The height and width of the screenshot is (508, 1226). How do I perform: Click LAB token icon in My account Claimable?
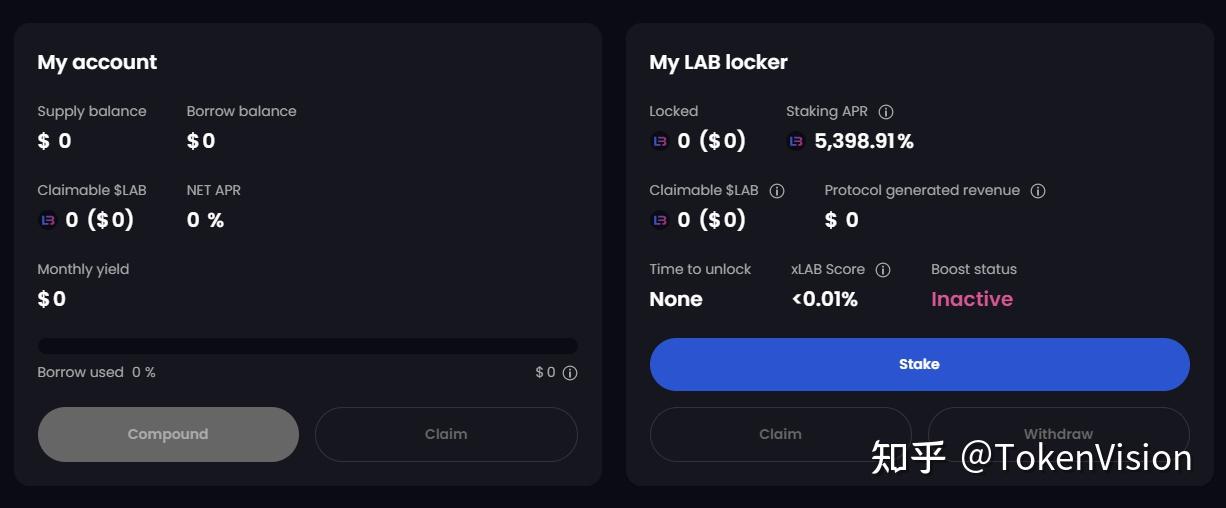pos(48,220)
